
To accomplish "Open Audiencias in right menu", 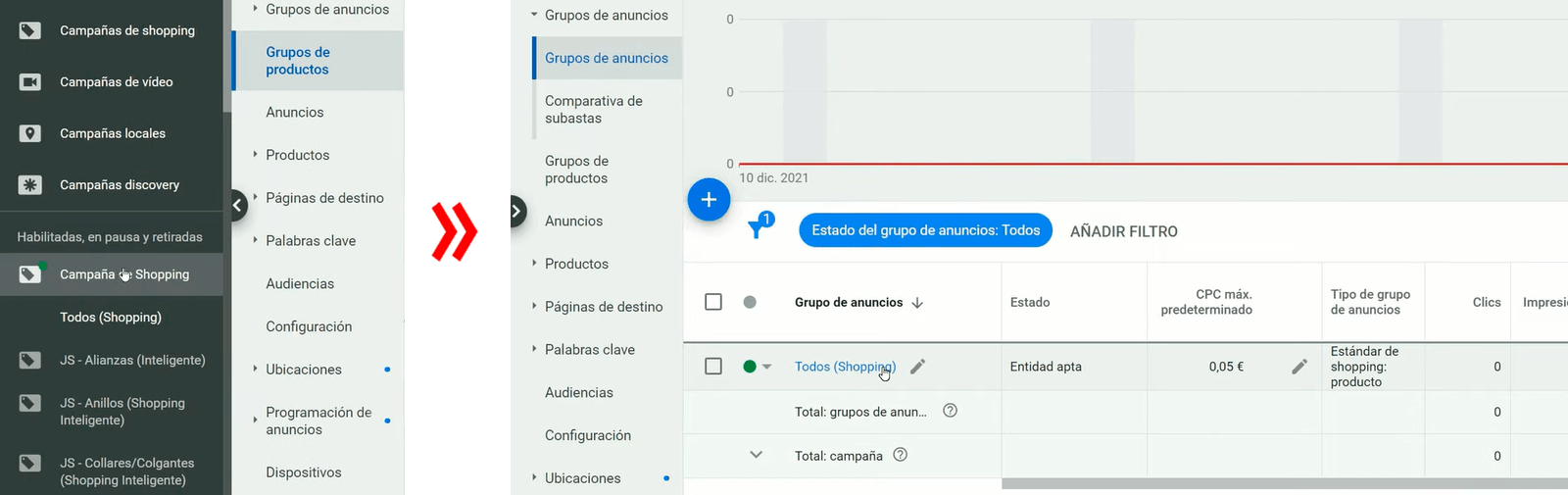I will pyautogui.click(x=579, y=393).
